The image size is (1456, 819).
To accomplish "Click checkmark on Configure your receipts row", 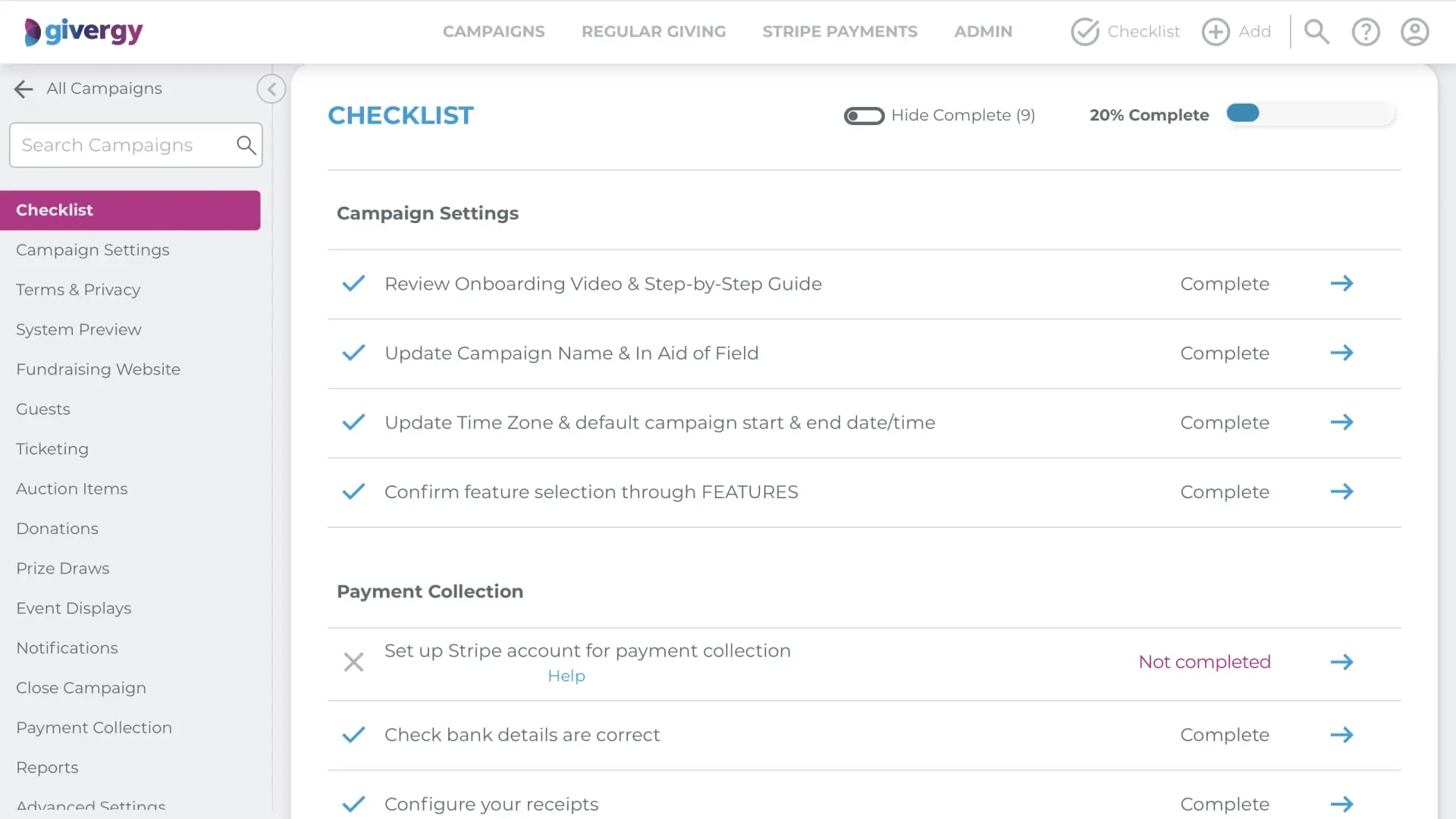I will (x=353, y=804).
